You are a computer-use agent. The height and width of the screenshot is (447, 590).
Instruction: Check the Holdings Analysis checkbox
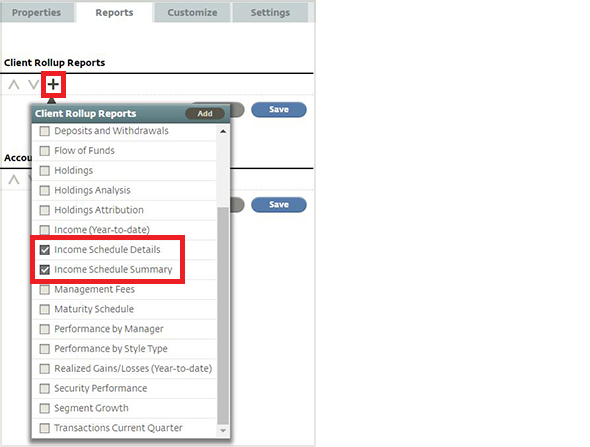[45, 190]
